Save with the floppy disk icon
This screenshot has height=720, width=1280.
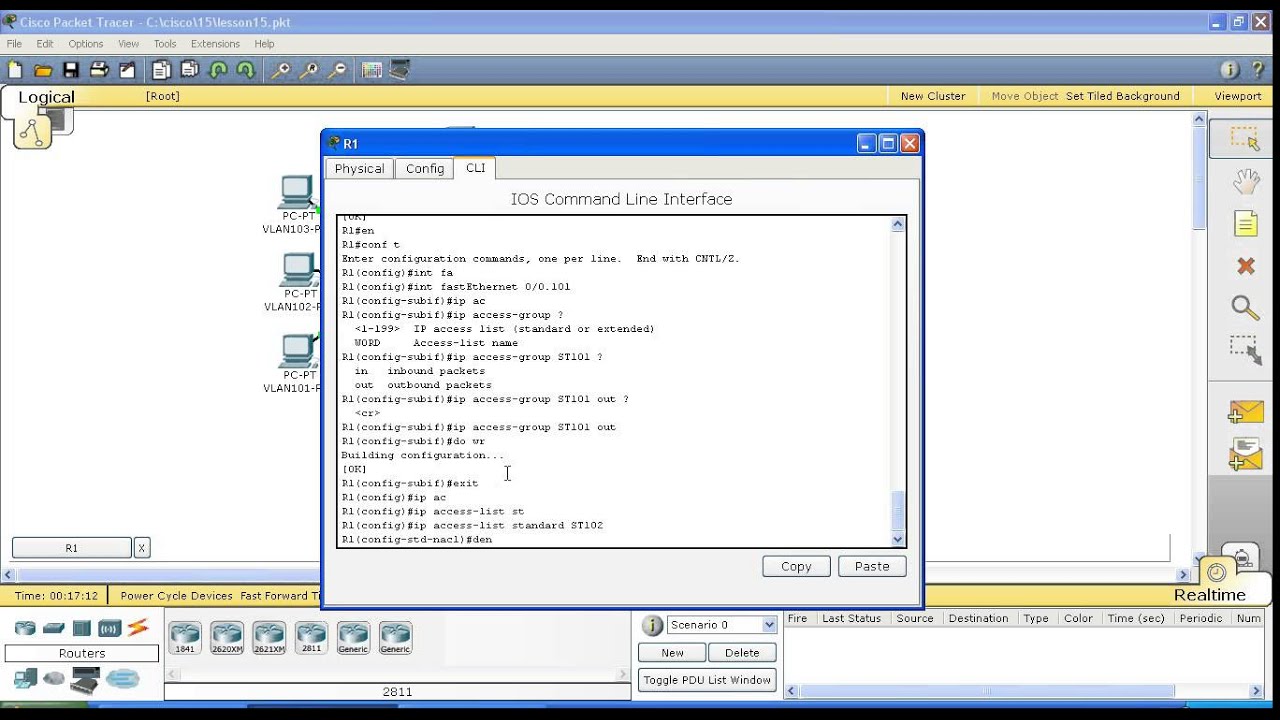click(x=71, y=70)
